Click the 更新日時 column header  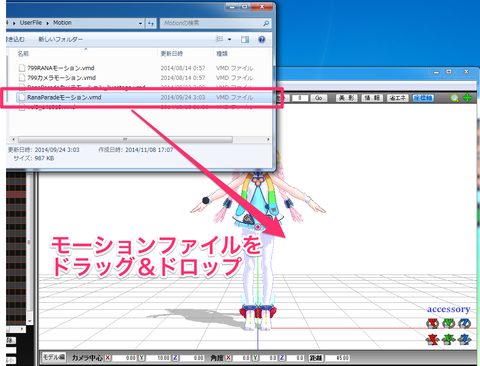click(172, 54)
